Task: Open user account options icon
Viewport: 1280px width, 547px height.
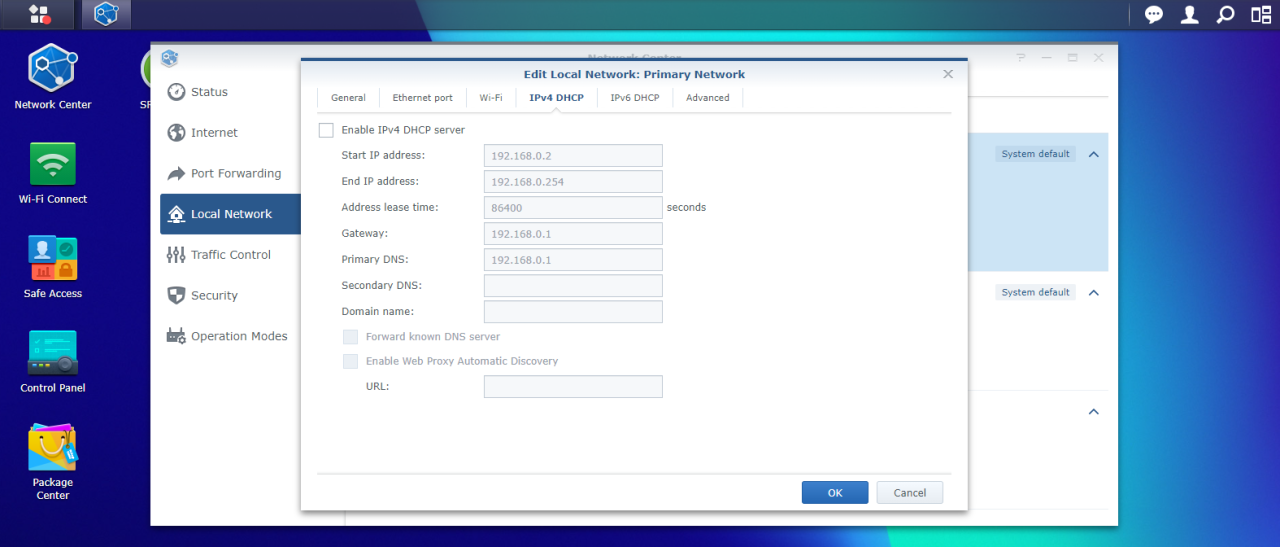Action: [x=1189, y=14]
